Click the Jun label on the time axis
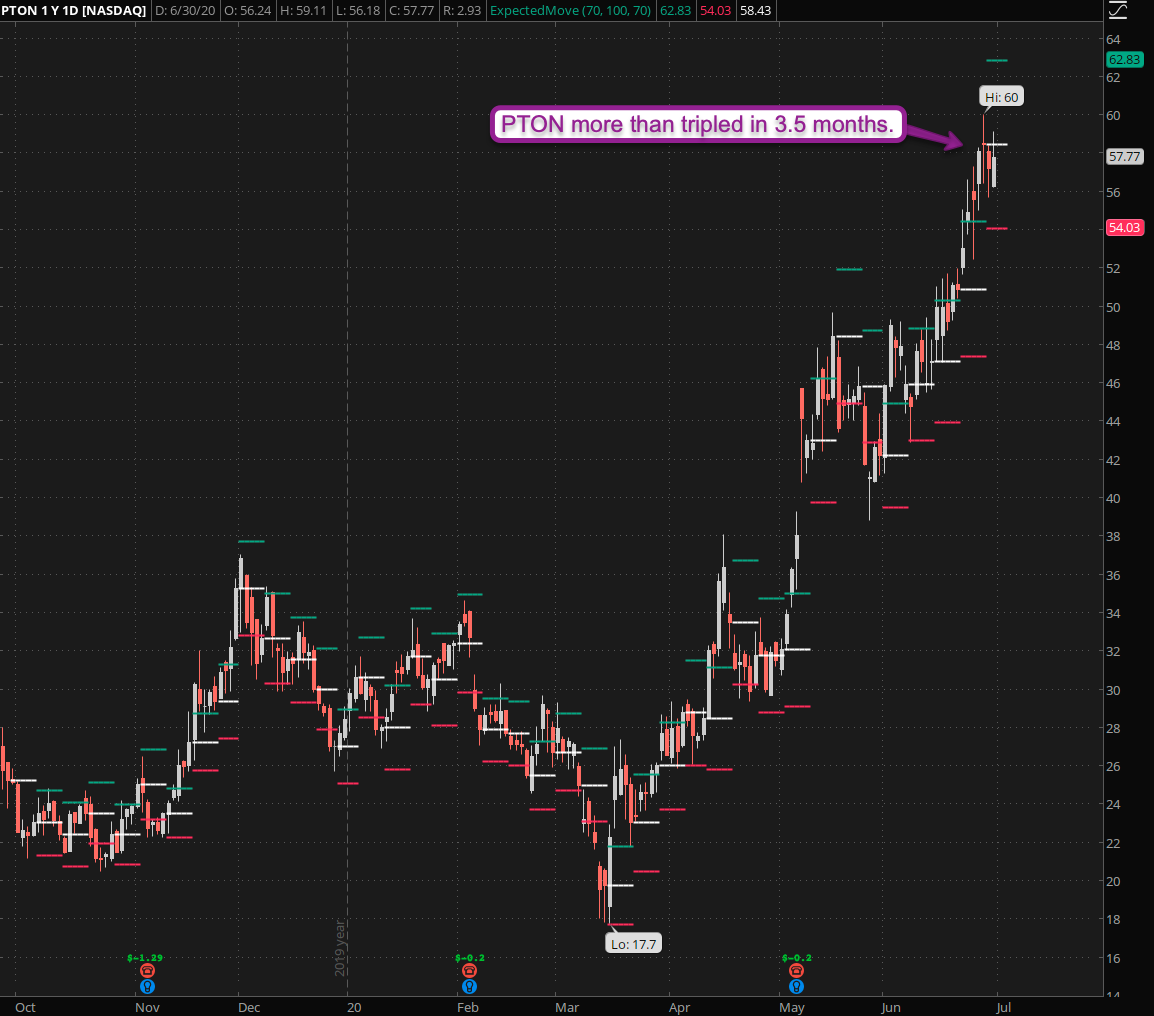 (x=891, y=1007)
